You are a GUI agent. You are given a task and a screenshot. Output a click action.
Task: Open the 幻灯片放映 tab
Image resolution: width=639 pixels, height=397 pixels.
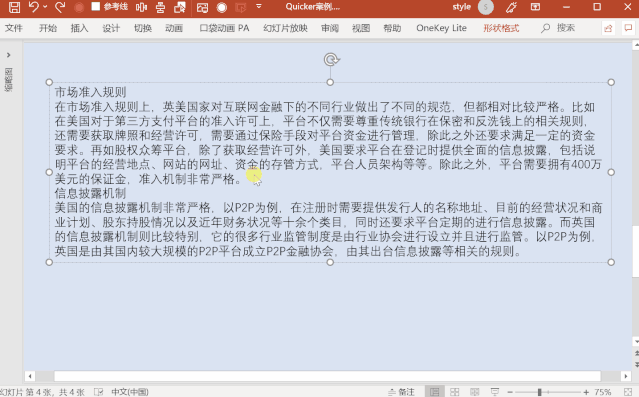pyautogui.click(x=285, y=28)
